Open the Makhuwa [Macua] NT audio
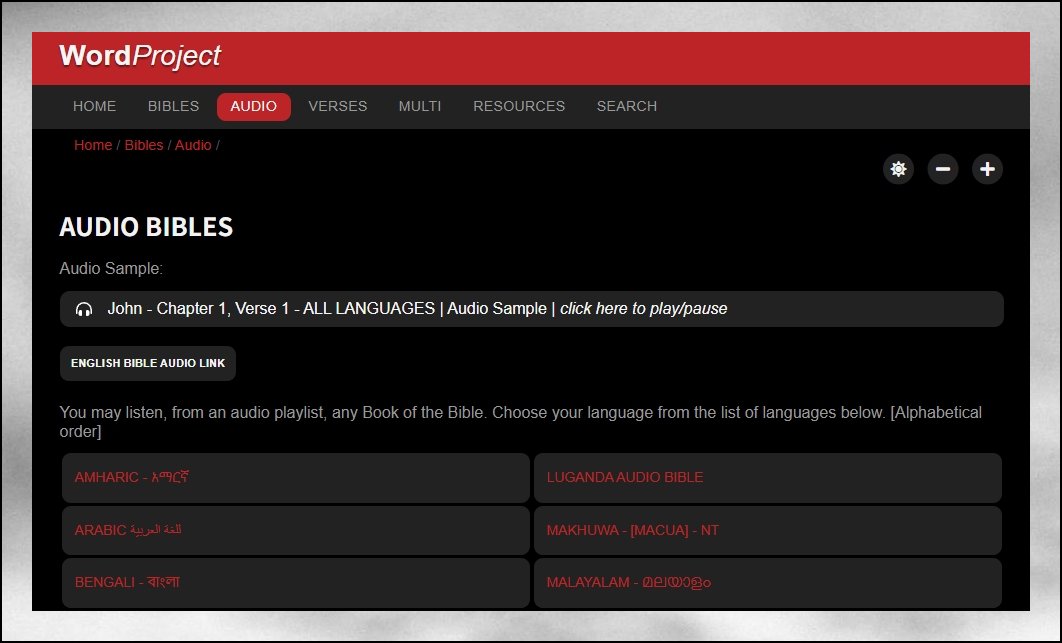 pyautogui.click(x=767, y=530)
